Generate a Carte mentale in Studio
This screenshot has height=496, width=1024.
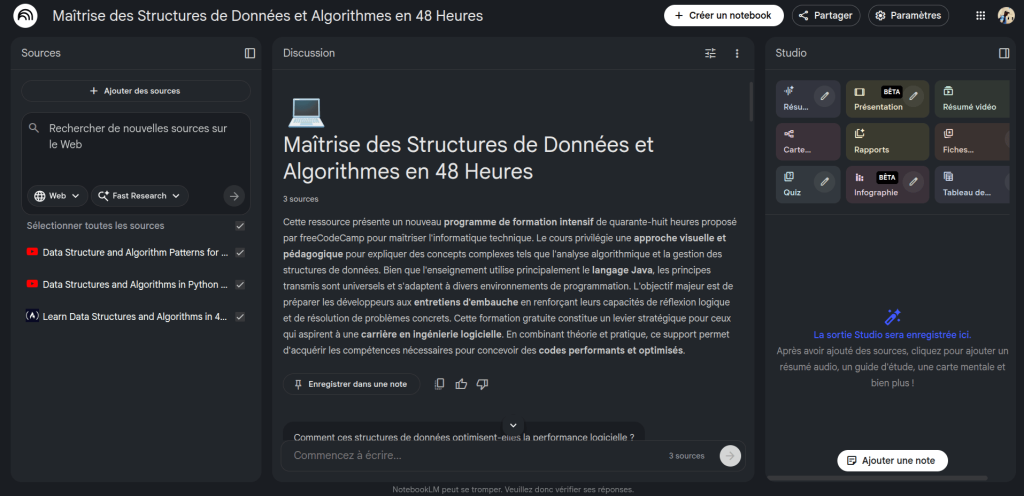(808, 142)
